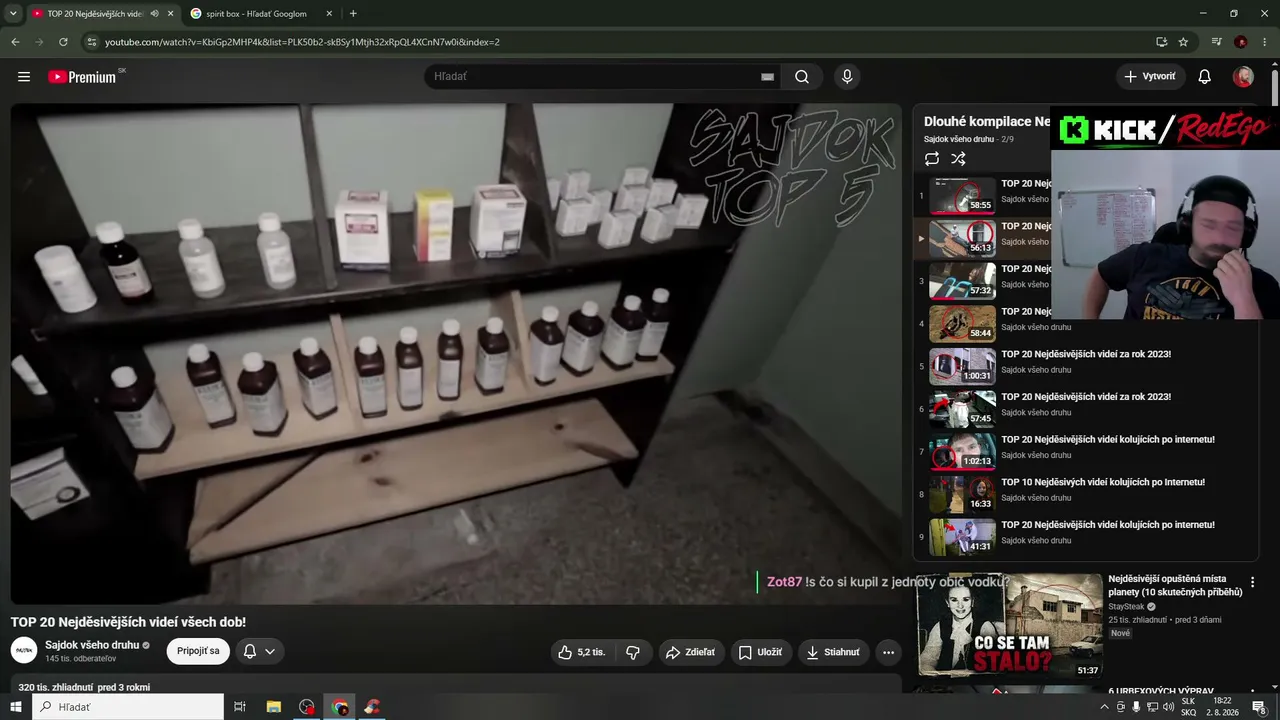Open the 58:44 playlist thumbnail
This screenshot has height=720, width=1280.
click(962, 324)
